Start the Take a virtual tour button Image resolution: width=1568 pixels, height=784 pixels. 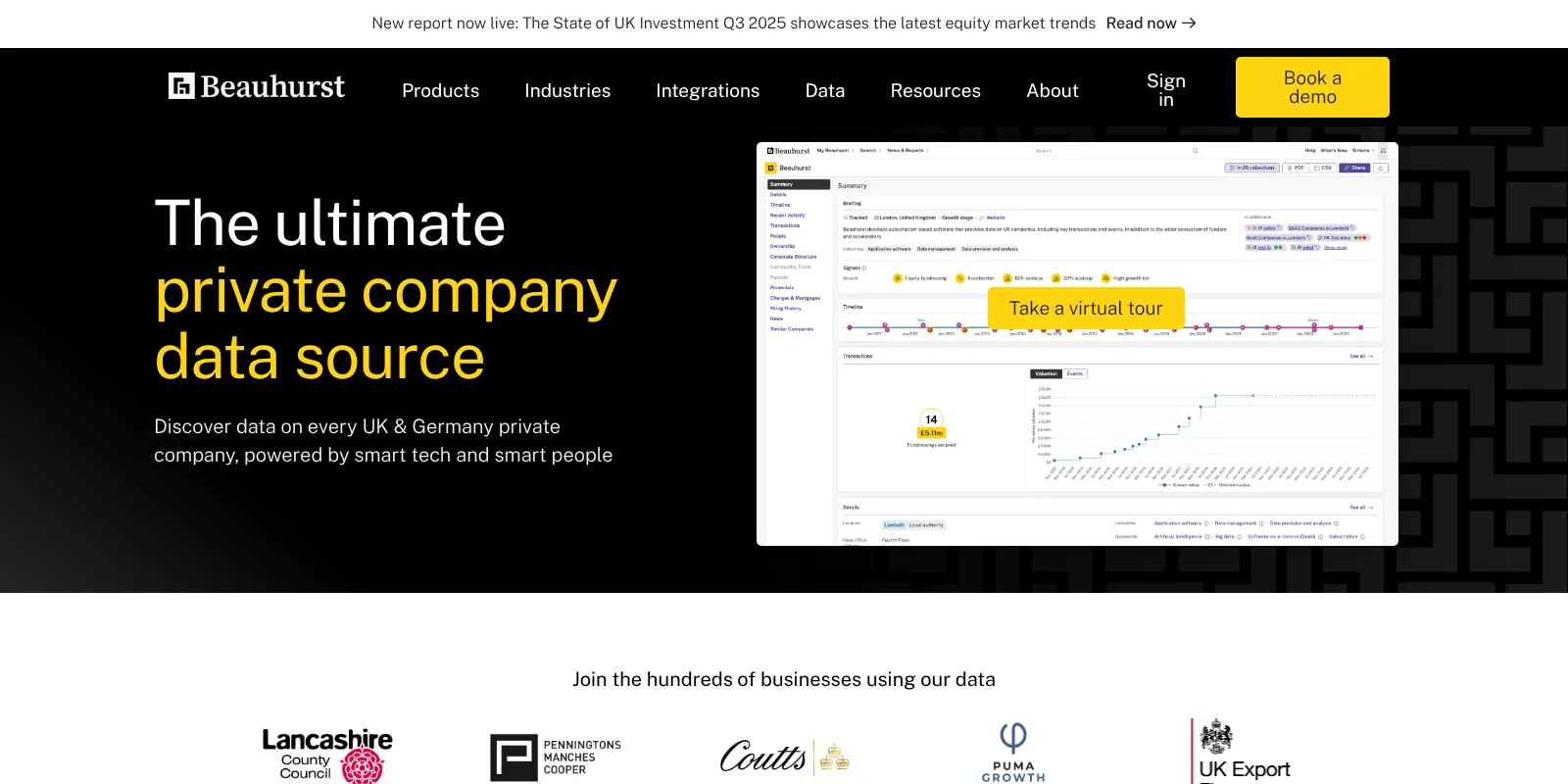tap(1086, 309)
